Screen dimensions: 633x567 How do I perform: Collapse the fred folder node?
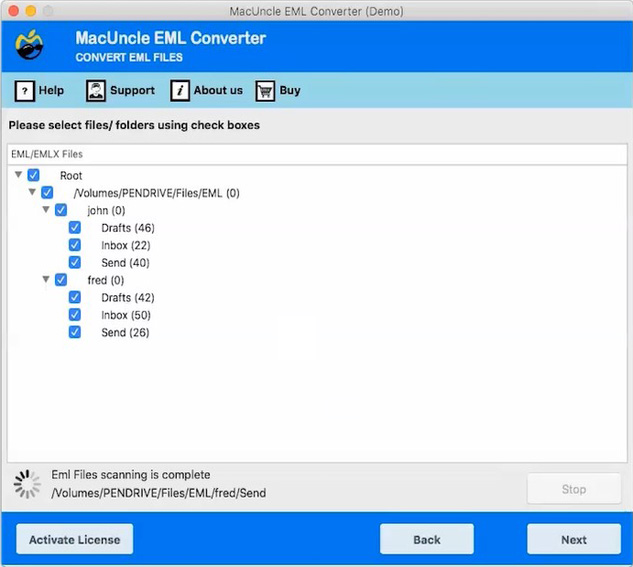pyautogui.click(x=46, y=279)
